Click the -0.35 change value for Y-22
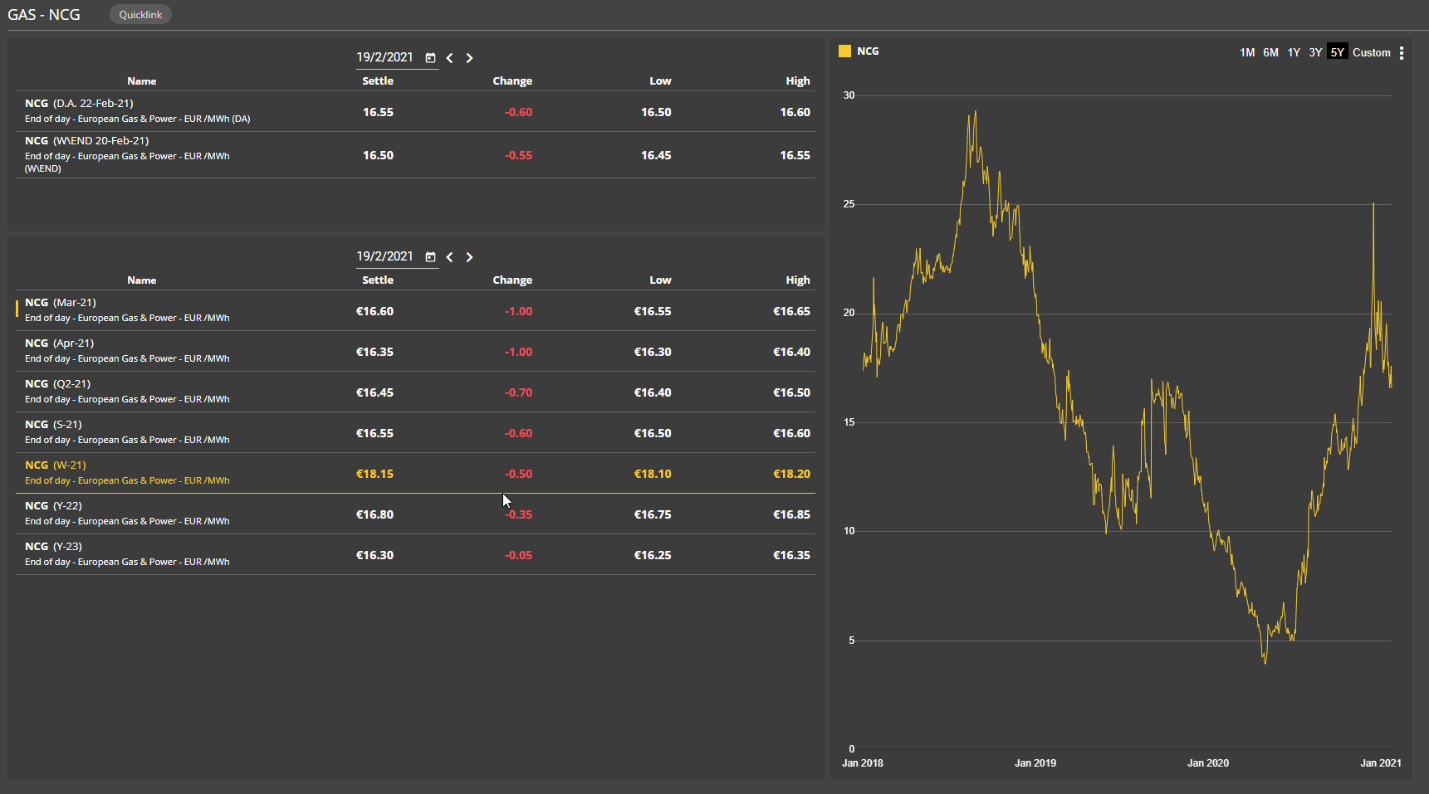This screenshot has height=794, width=1429. pyautogui.click(x=518, y=514)
